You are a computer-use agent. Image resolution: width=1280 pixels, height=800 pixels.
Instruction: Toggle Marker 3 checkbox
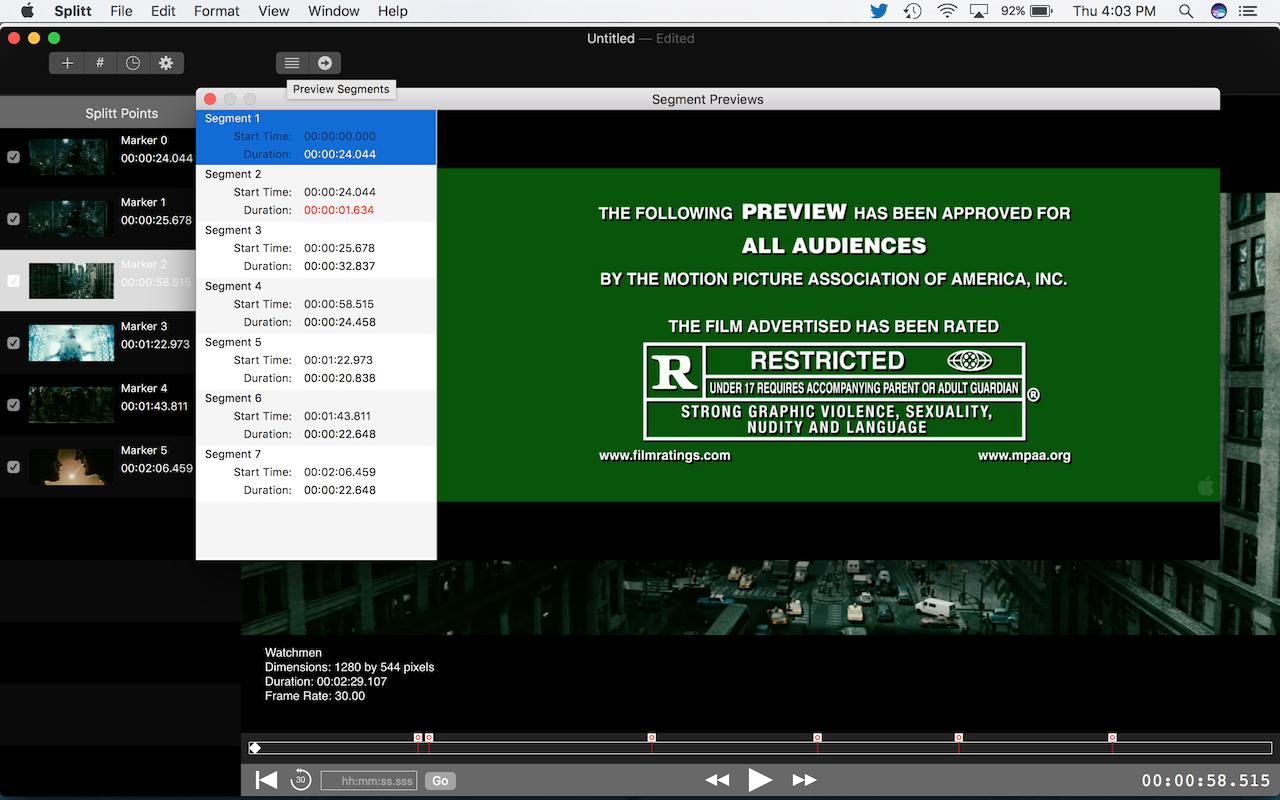tap(13, 343)
